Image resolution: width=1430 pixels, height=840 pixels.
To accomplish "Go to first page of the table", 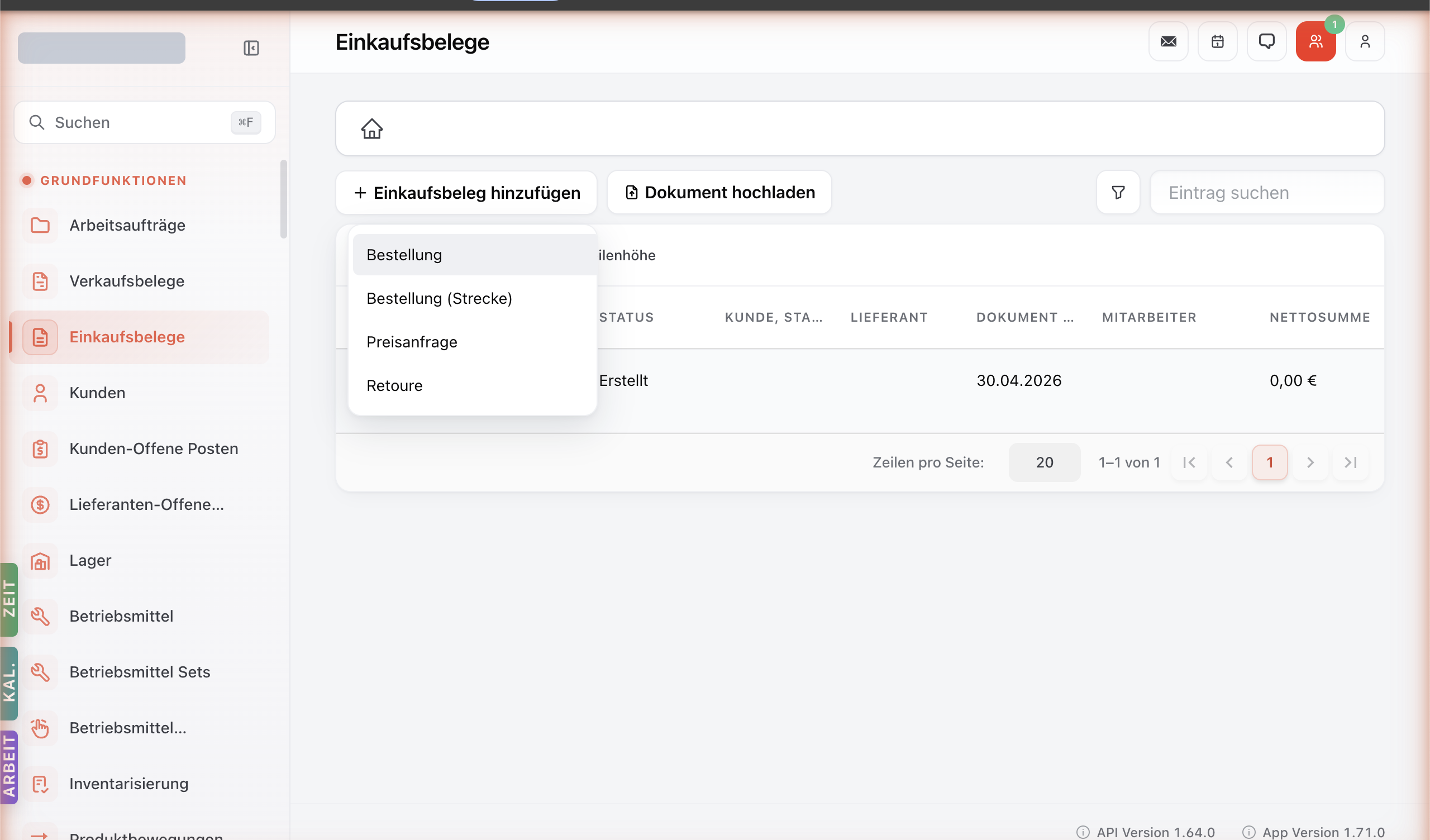I will (1189, 462).
